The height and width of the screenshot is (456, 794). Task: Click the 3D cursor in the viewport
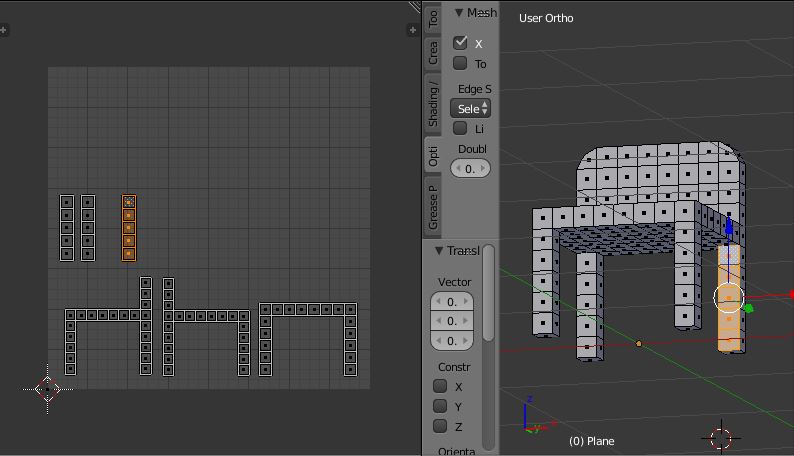721,438
